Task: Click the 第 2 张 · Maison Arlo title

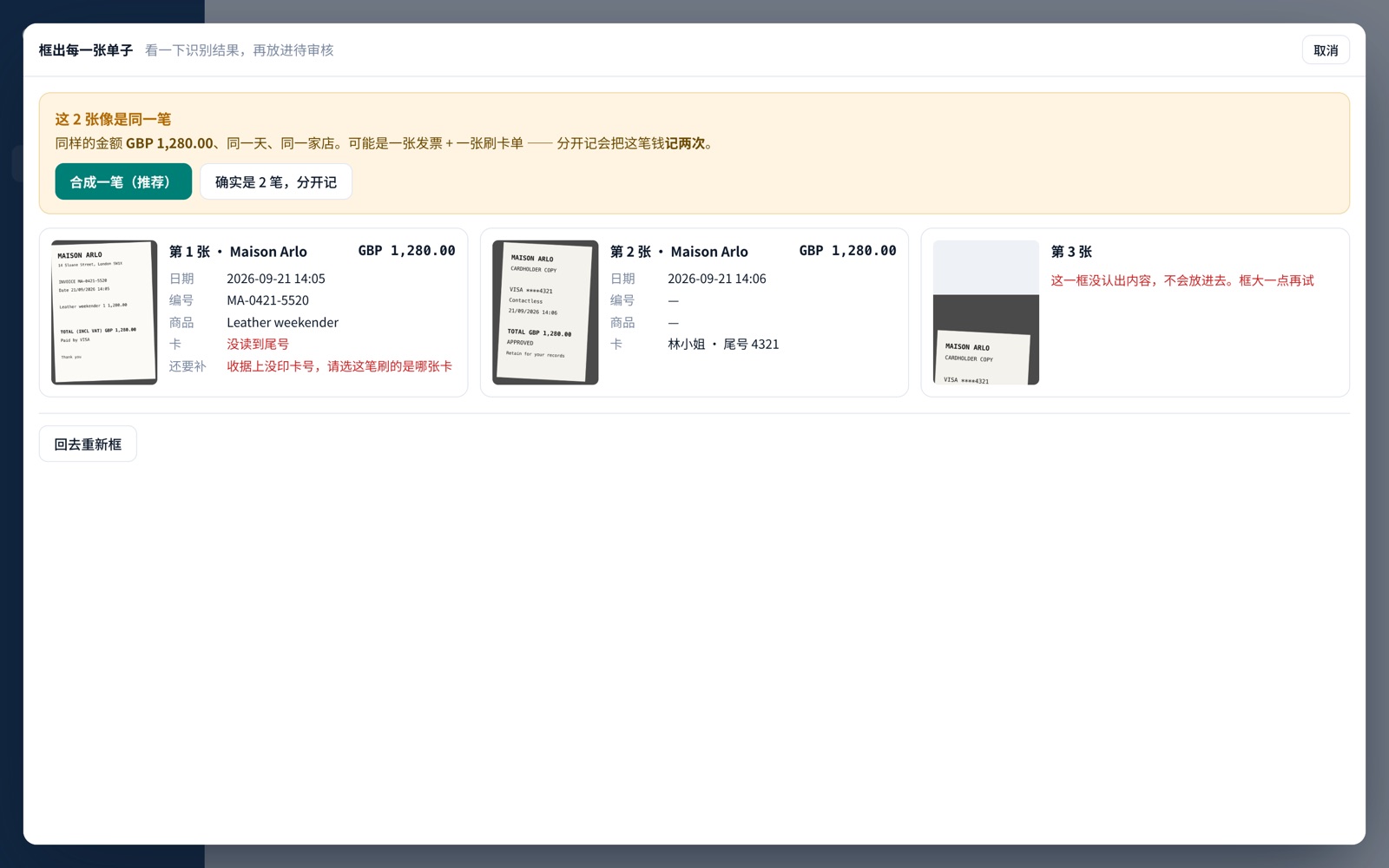Action: (679, 252)
